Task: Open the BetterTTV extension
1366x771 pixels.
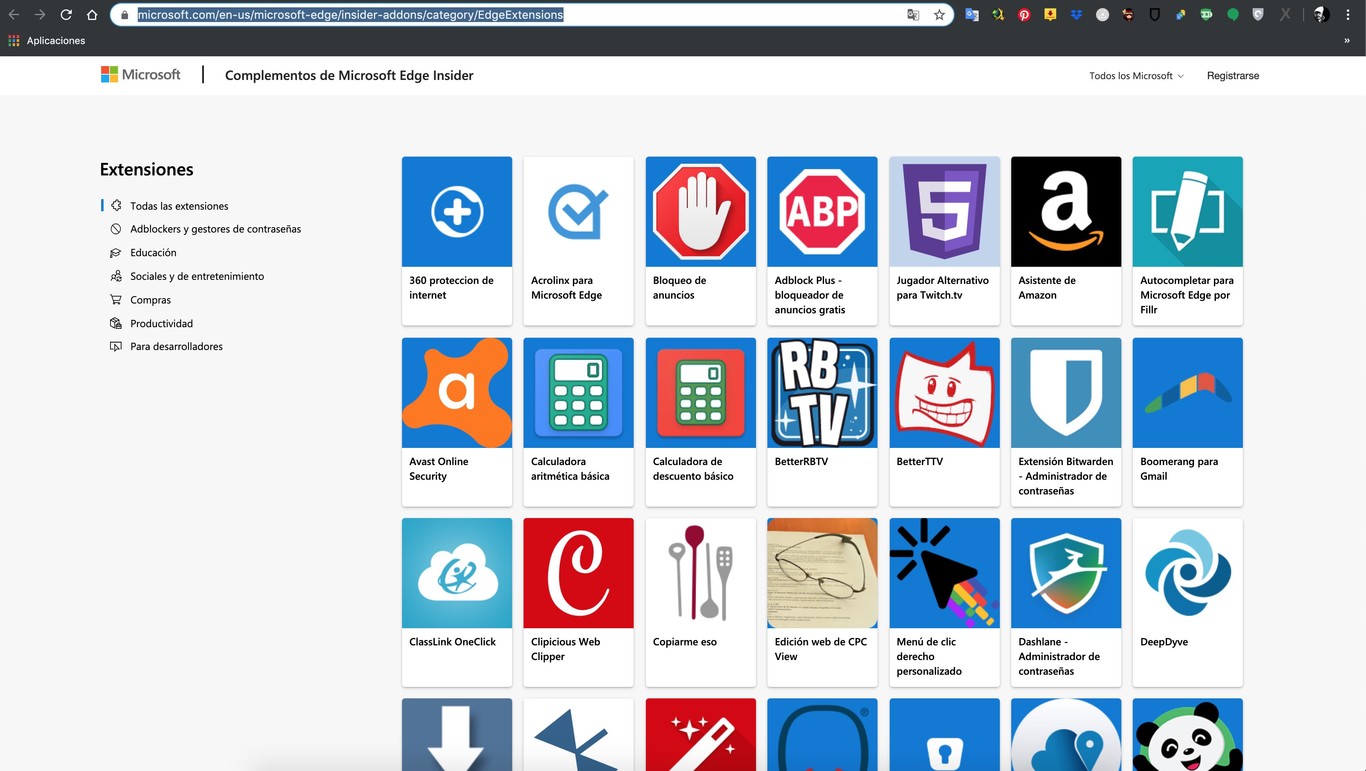Action: pos(943,393)
